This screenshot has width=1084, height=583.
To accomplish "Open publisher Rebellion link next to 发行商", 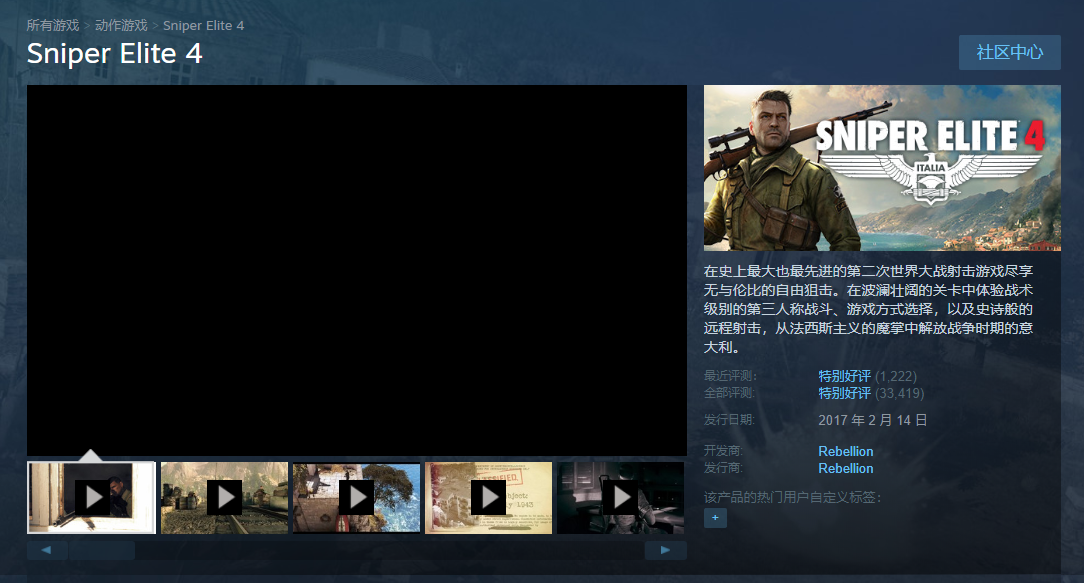I will [845, 468].
